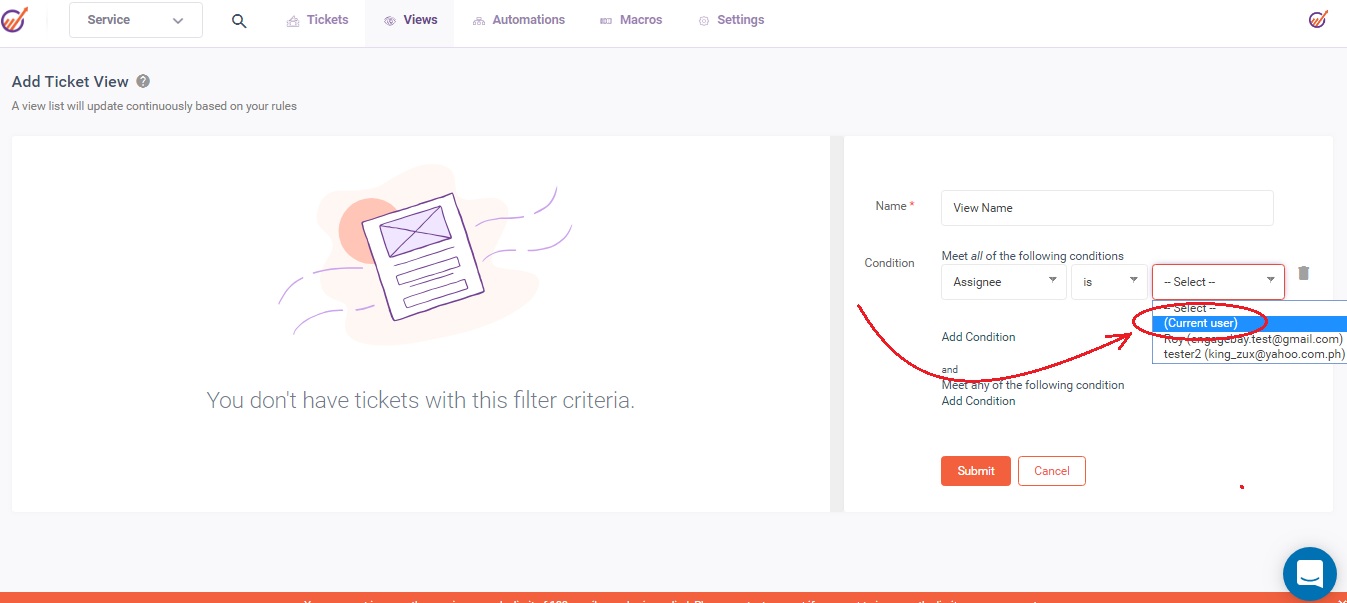
Task: Open the search magnifier icon
Action: 239,21
